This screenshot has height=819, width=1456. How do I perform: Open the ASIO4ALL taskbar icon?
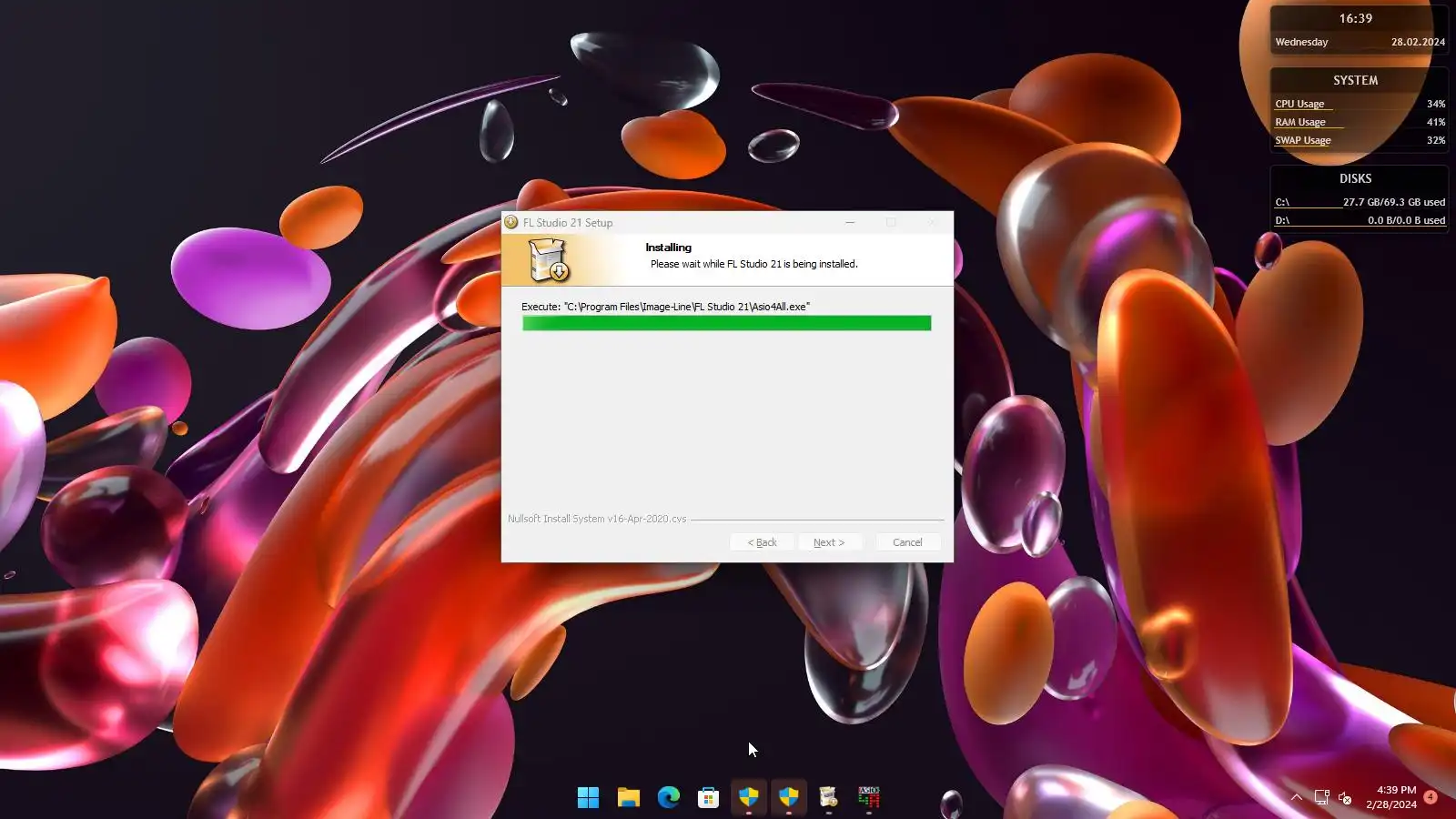click(869, 798)
